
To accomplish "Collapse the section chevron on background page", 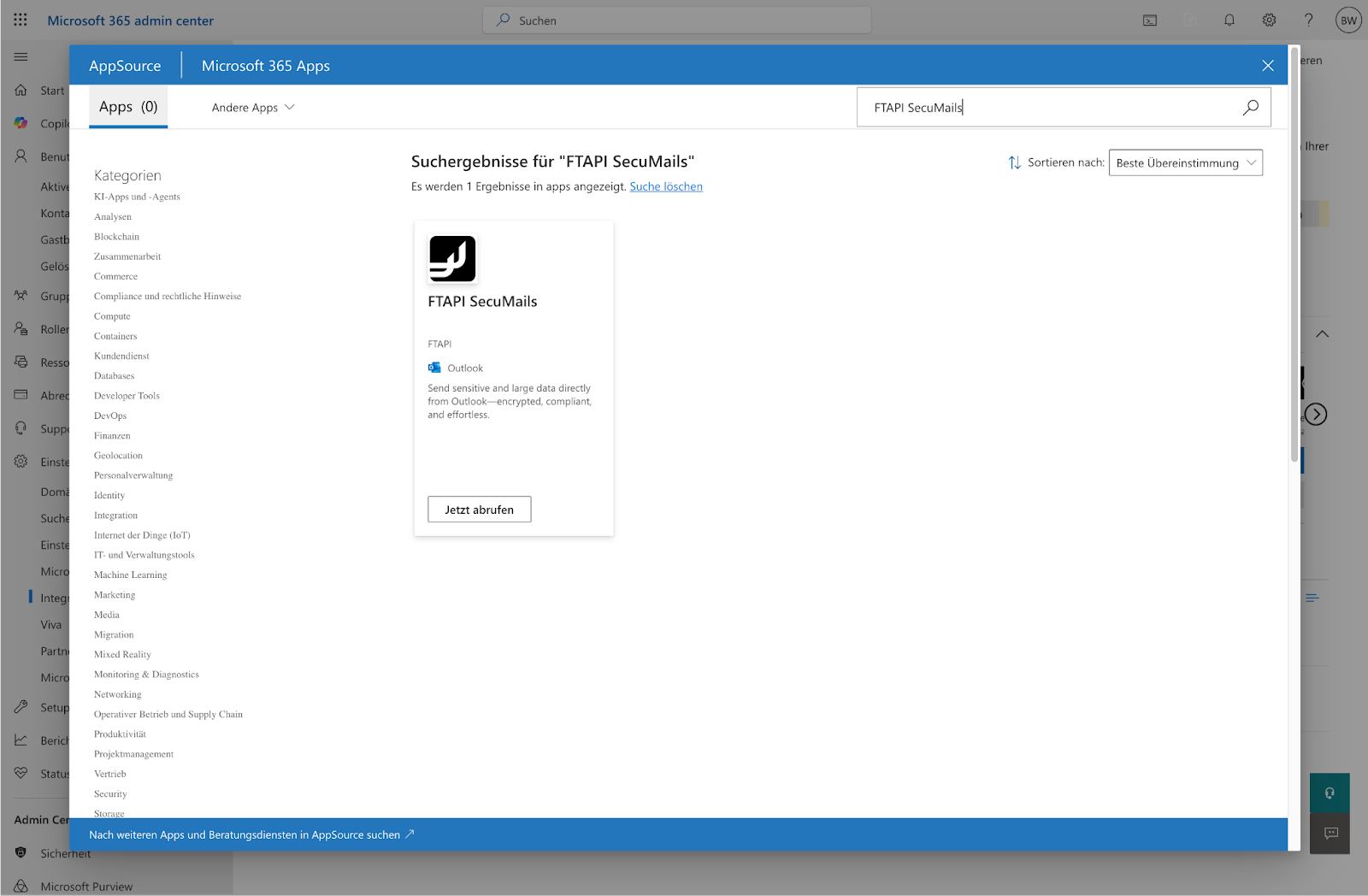I will 1323,334.
